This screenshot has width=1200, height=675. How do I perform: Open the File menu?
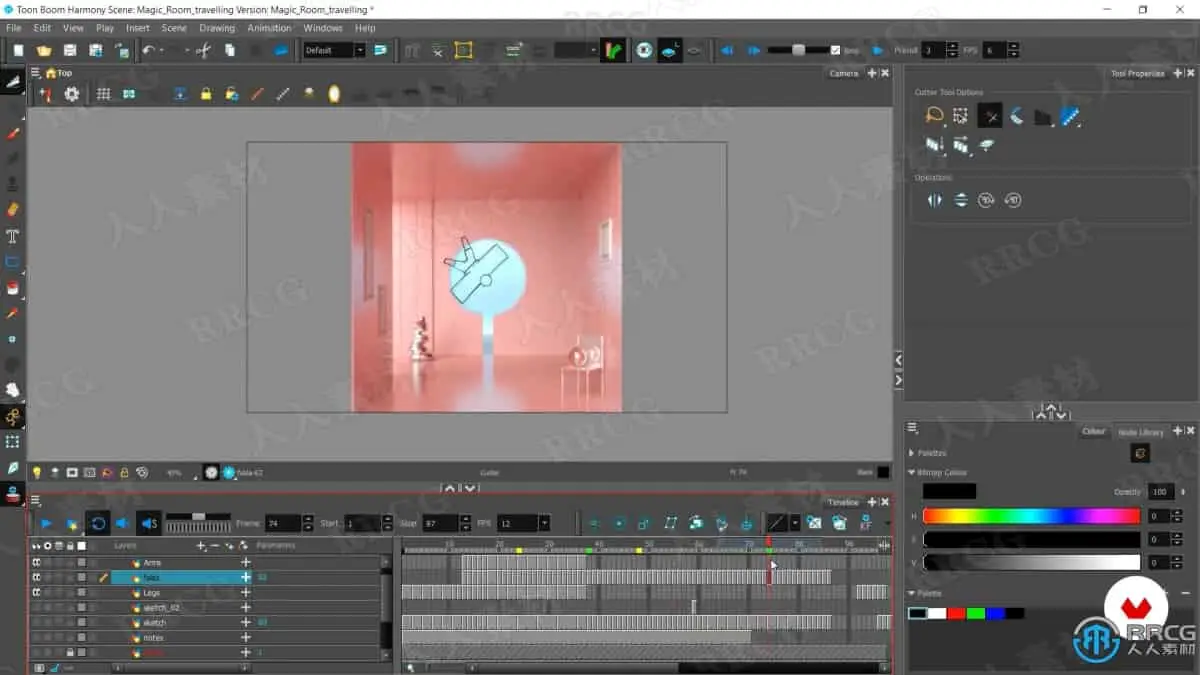(x=14, y=28)
